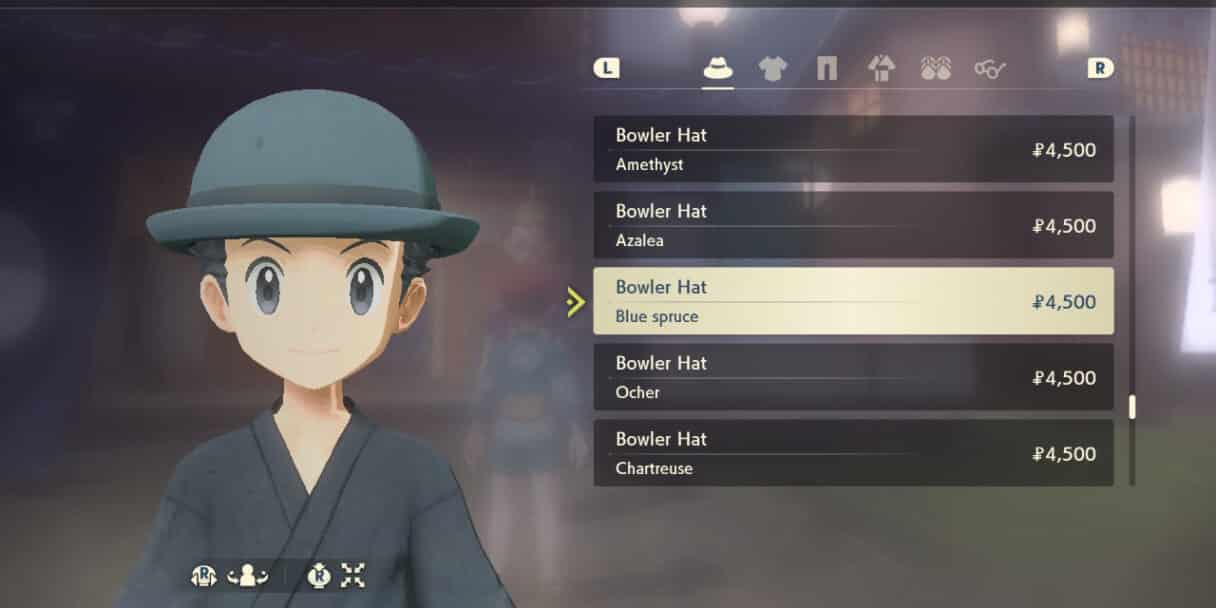Click the R shoulder button indicator

1101,68
